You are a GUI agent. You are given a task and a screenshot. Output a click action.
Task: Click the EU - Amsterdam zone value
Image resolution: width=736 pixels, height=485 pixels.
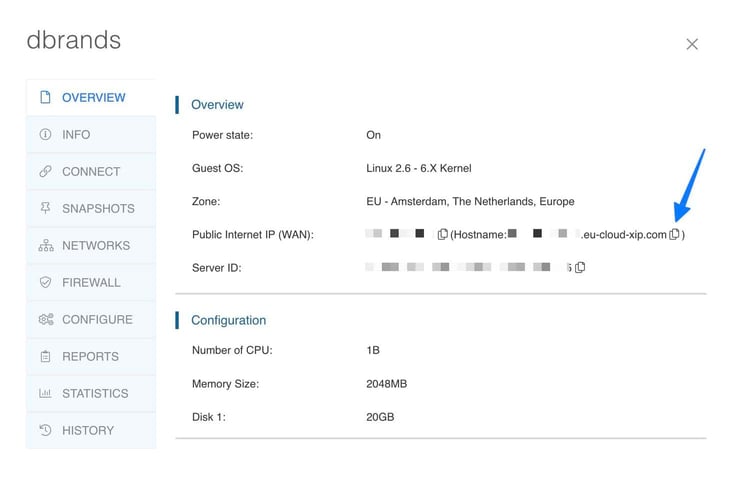point(470,201)
